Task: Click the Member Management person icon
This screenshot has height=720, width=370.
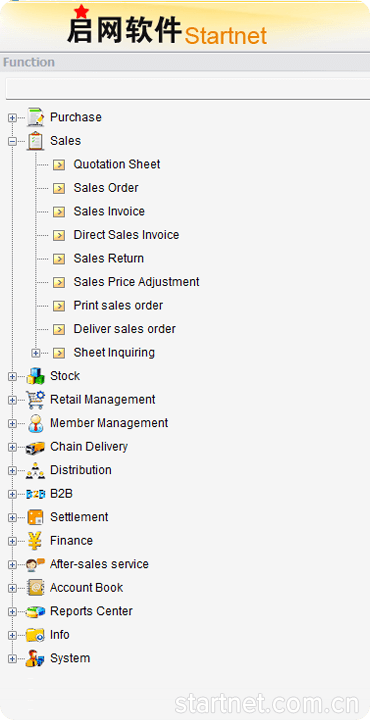Action: 35,423
